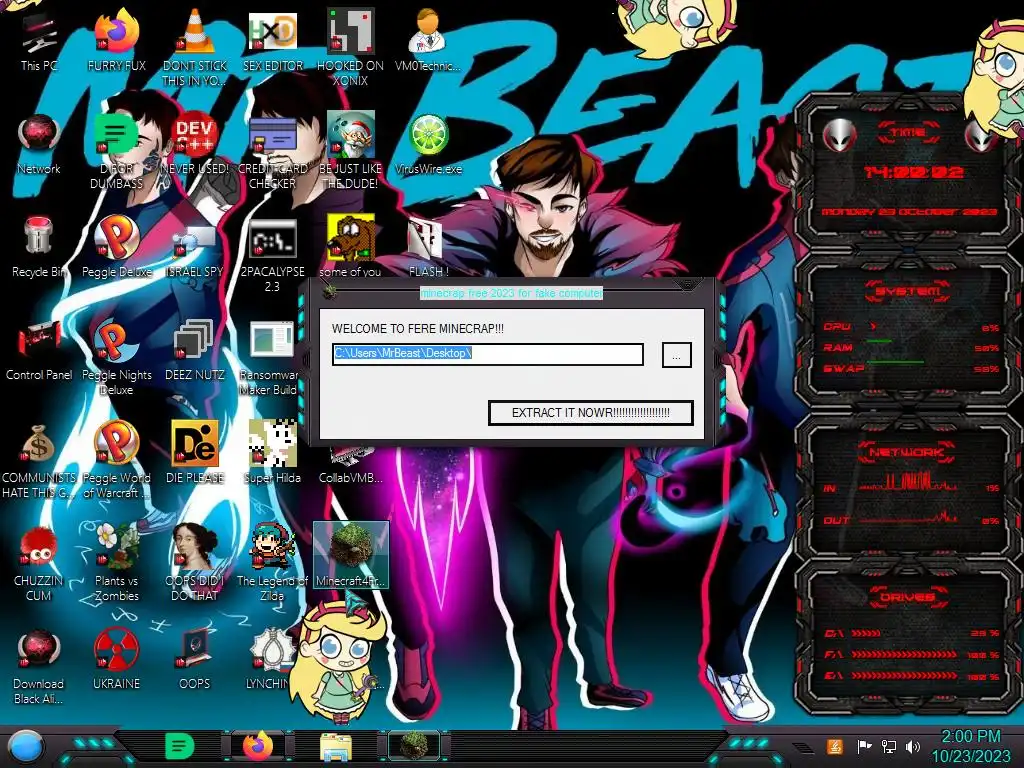Open the LYNCHIN desktop shortcut

(269, 660)
